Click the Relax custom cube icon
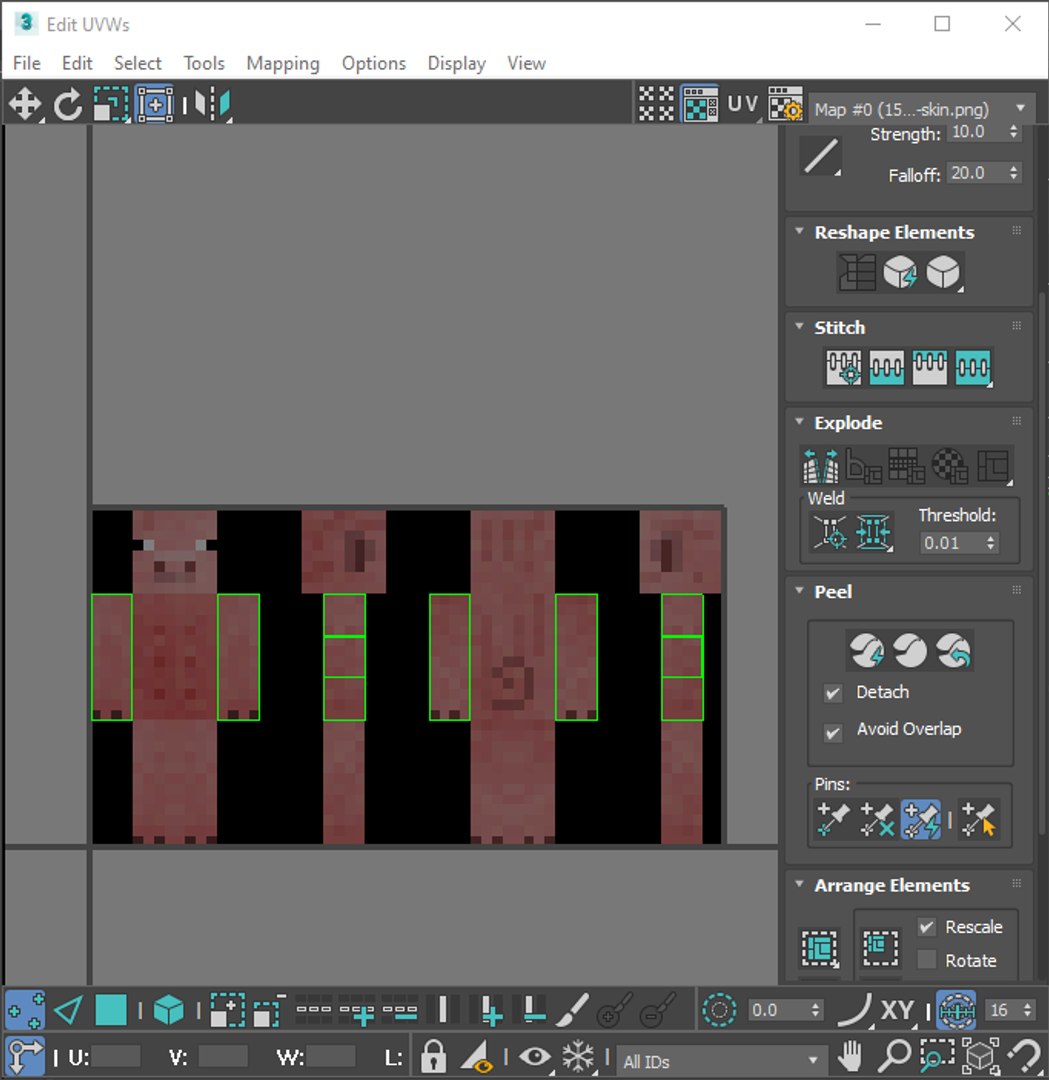Screen dimensions: 1049x1080 click(942, 273)
